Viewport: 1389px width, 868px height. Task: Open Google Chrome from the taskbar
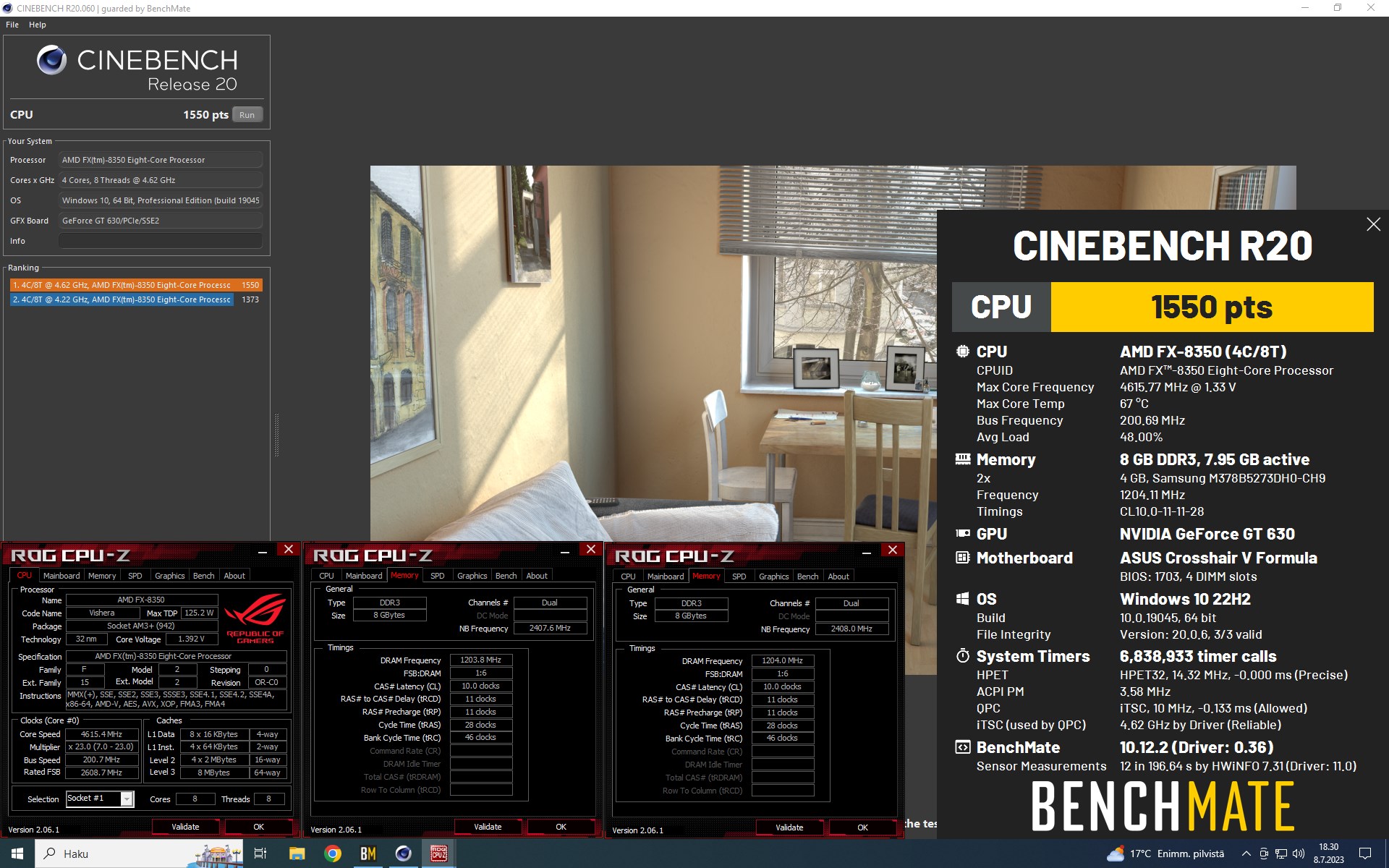pyautogui.click(x=333, y=854)
